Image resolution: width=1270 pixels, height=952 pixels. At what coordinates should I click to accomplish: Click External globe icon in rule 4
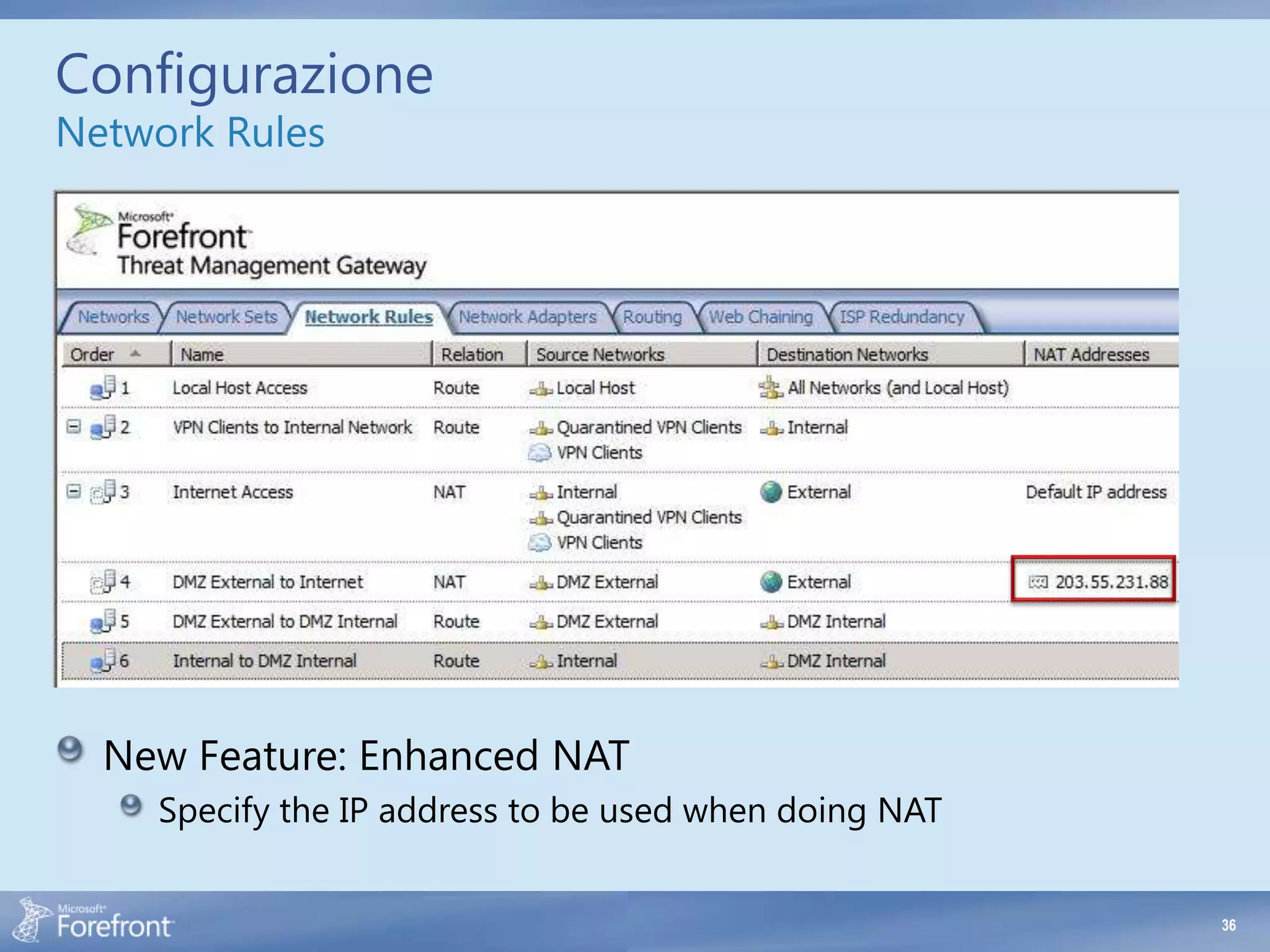pos(771,582)
